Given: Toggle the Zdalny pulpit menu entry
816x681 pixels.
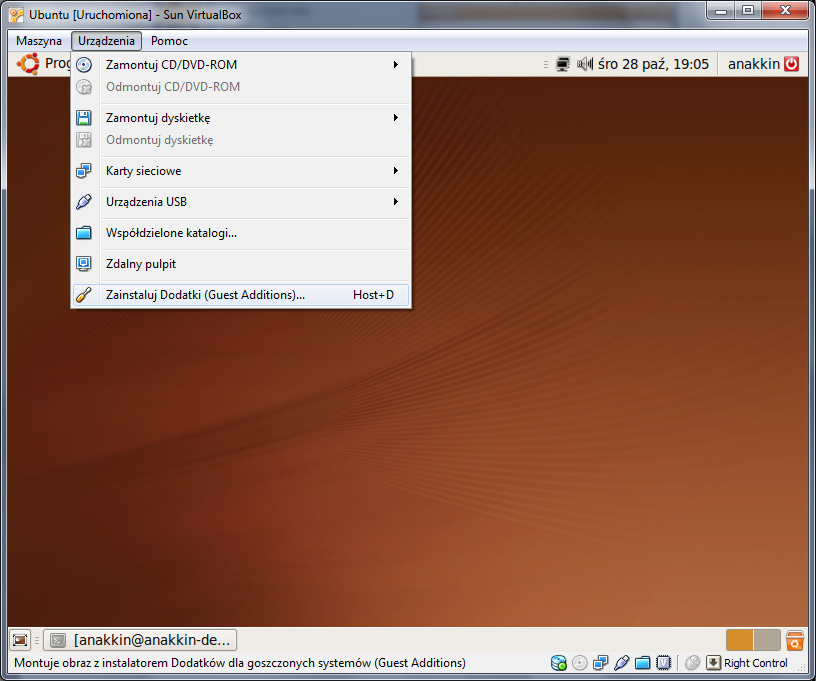Looking at the screenshot, I should pyautogui.click(x=240, y=264).
